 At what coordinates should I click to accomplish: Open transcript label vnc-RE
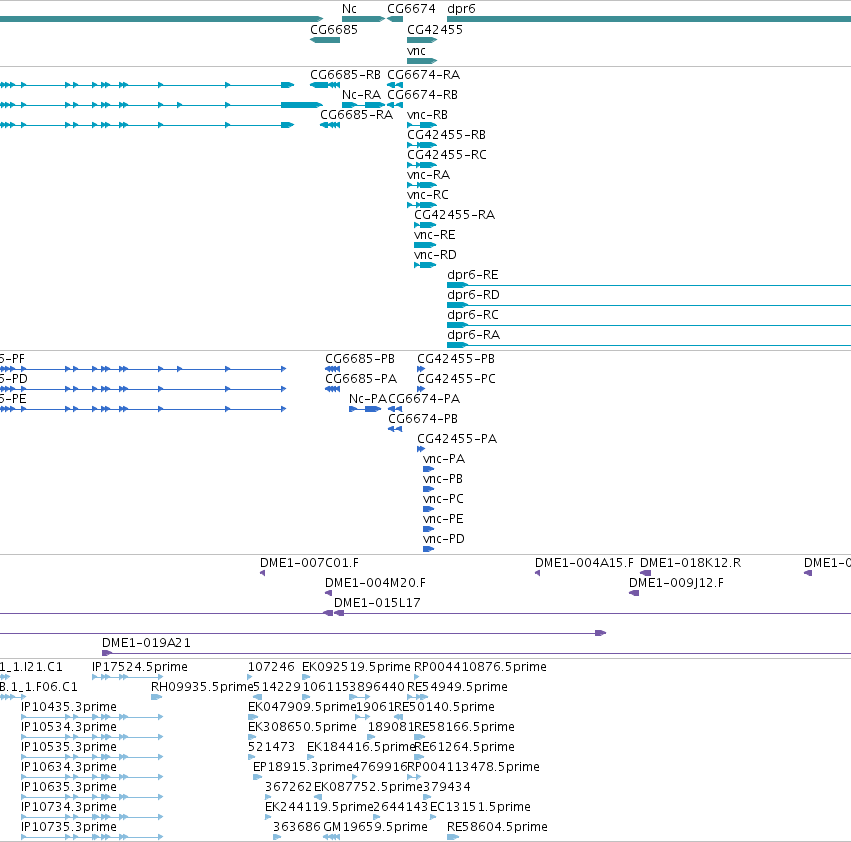(434, 235)
